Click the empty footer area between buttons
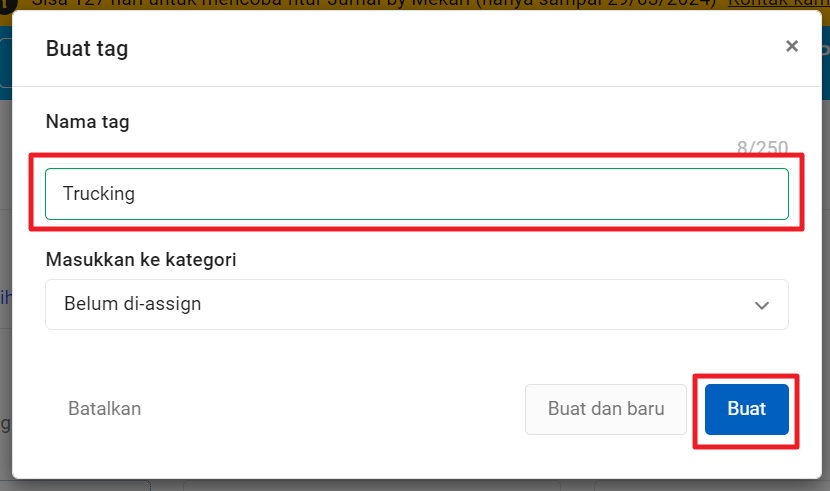The width and height of the screenshot is (830, 491). click(x=330, y=409)
